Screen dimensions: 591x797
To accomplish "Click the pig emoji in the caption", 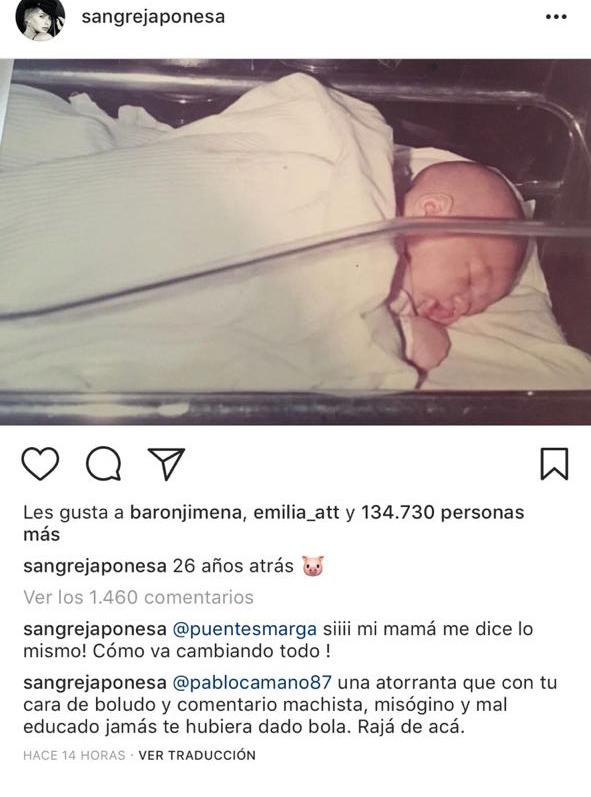I will [x=313, y=566].
